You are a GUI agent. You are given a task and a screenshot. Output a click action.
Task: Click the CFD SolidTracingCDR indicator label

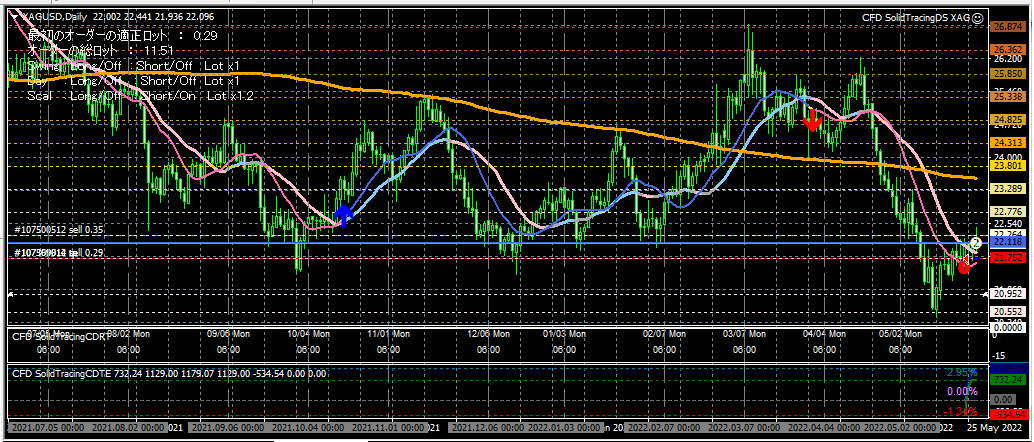coord(59,337)
